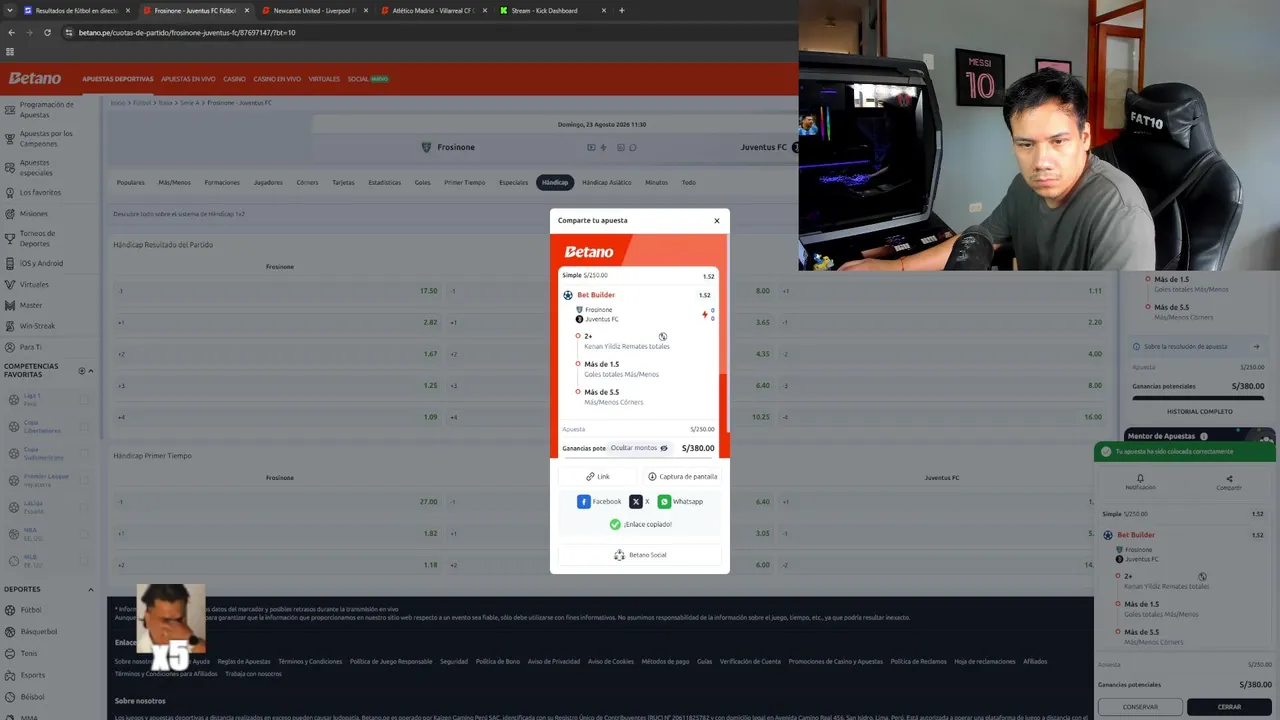Switch to Córners market tab

[307, 182]
